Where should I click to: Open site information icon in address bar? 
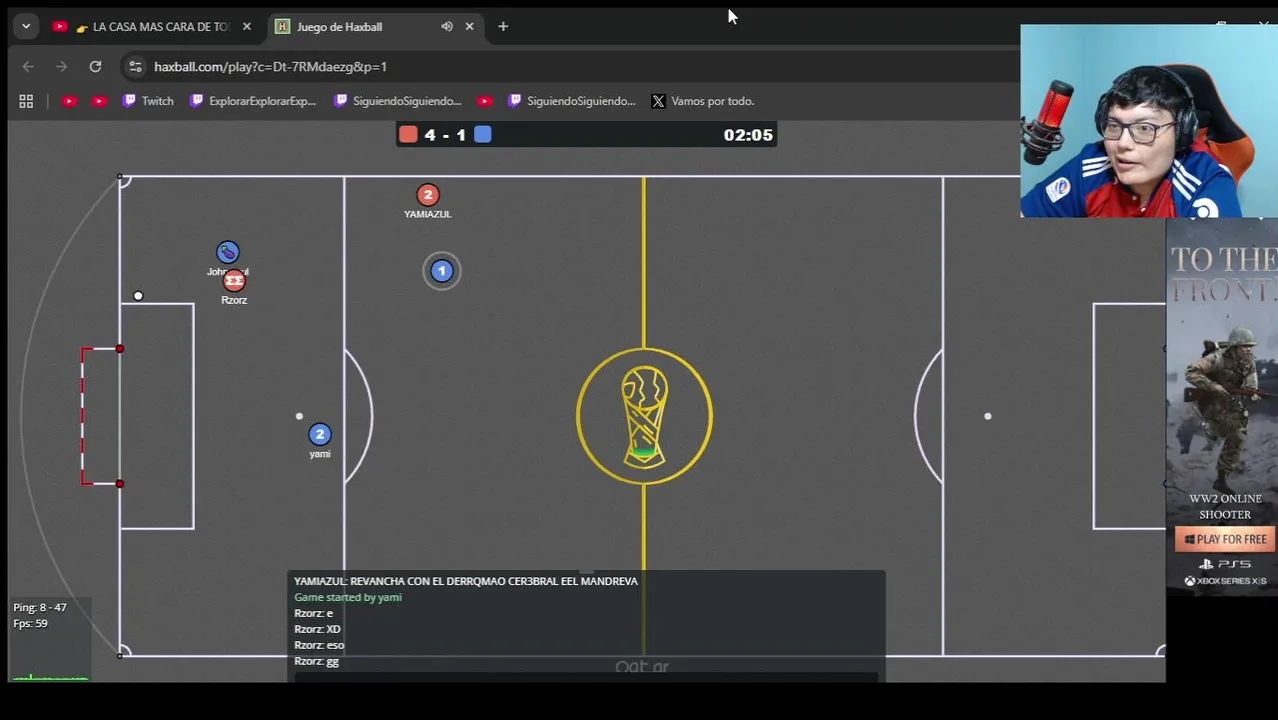coord(135,67)
